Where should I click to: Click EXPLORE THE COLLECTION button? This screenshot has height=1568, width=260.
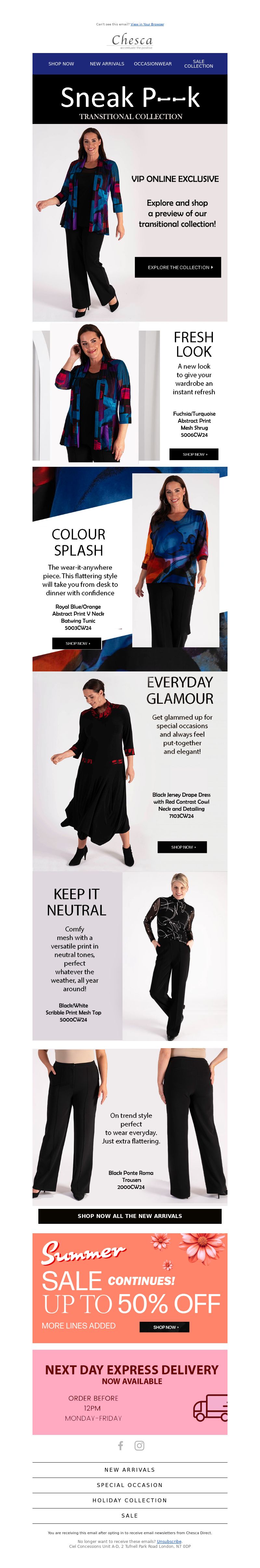pyautogui.click(x=178, y=267)
